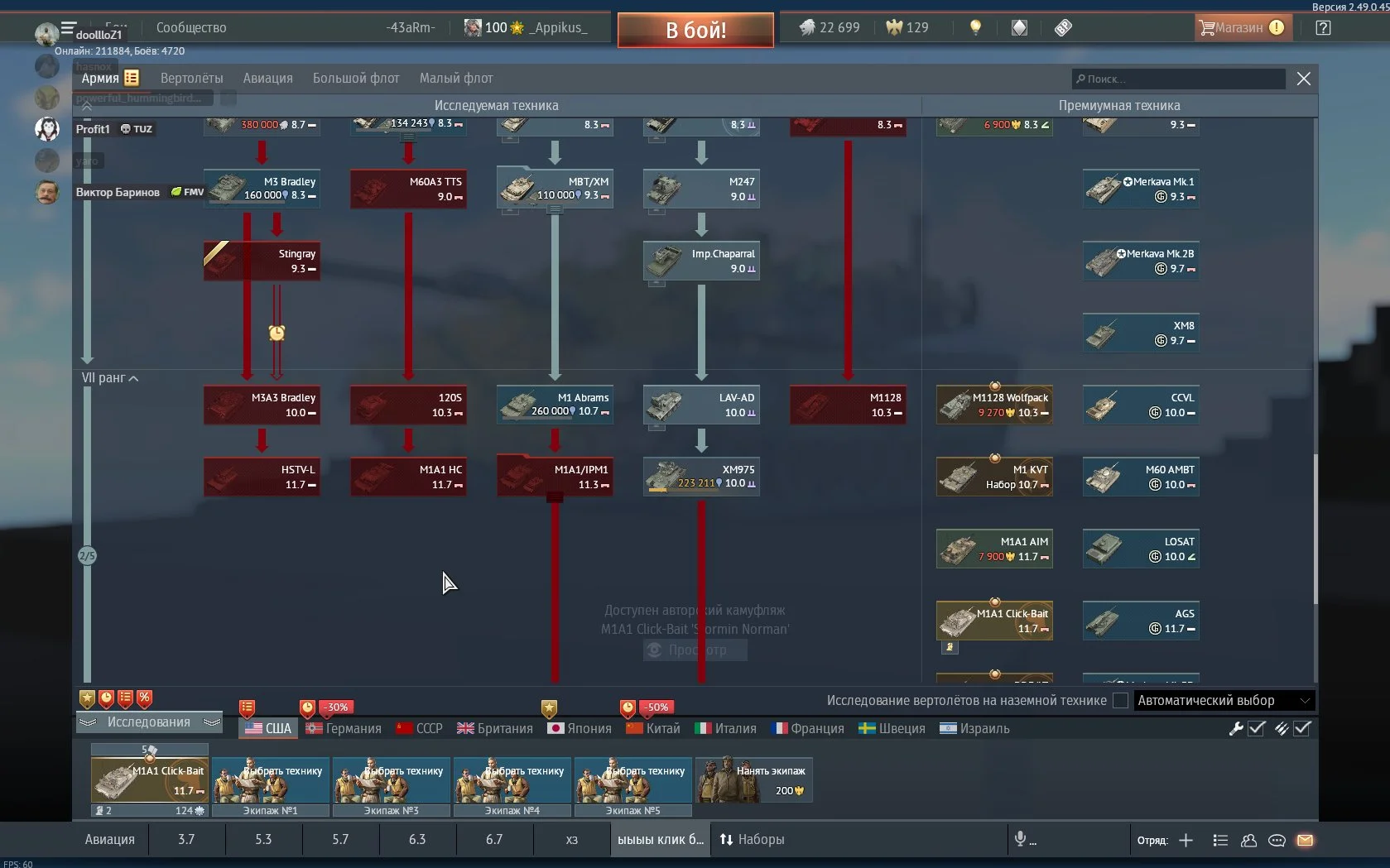The image size is (1390, 868).
Task: Toggle the rightmost checkmark box near country tabs
Action: coord(1302,728)
